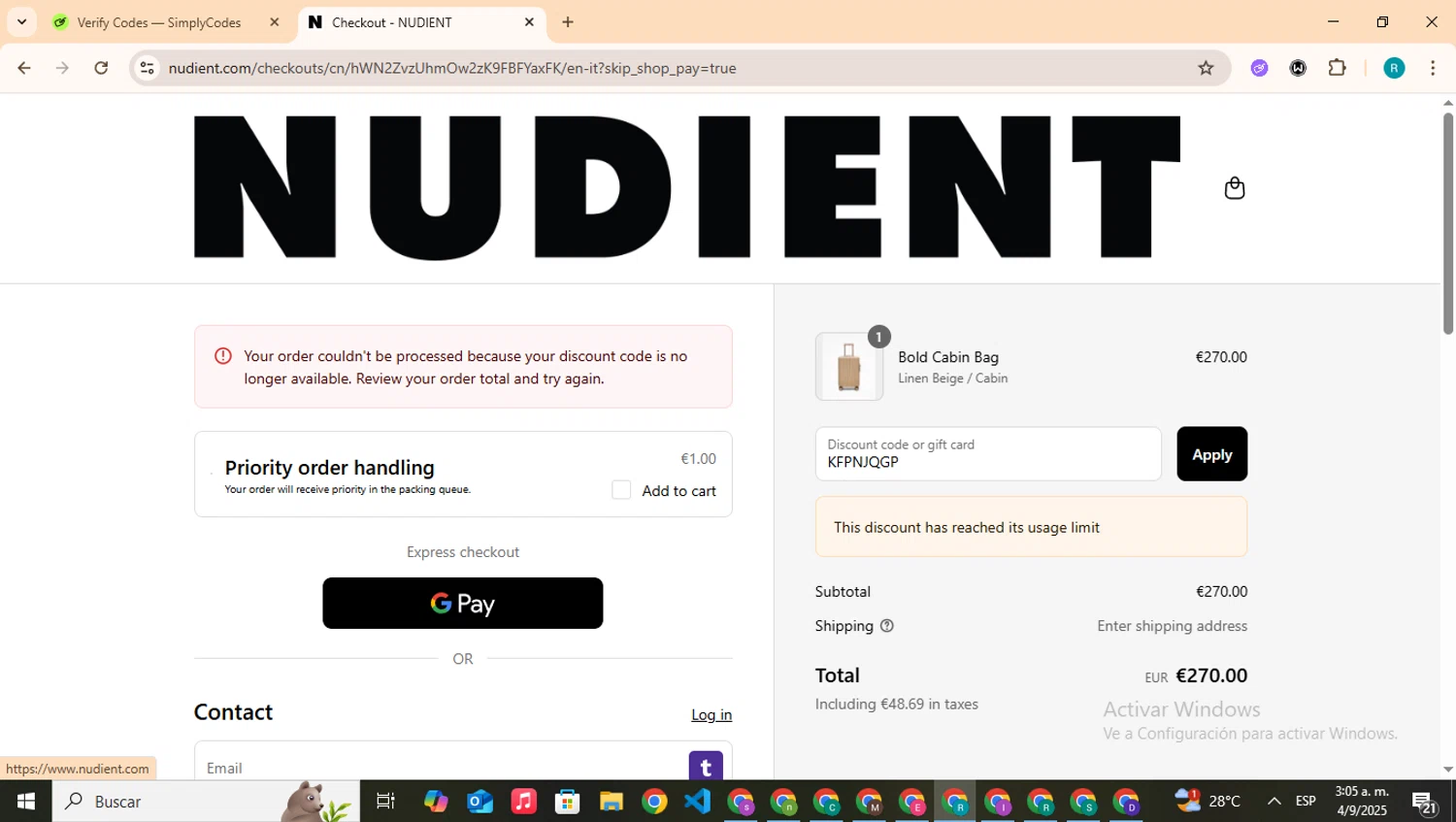Open the notification center icon
1456x822 pixels.
coord(1424,802)
